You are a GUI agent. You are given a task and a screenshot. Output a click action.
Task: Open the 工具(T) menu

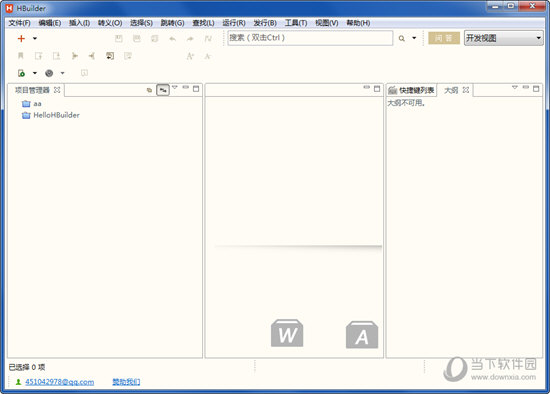pos(296,23)
